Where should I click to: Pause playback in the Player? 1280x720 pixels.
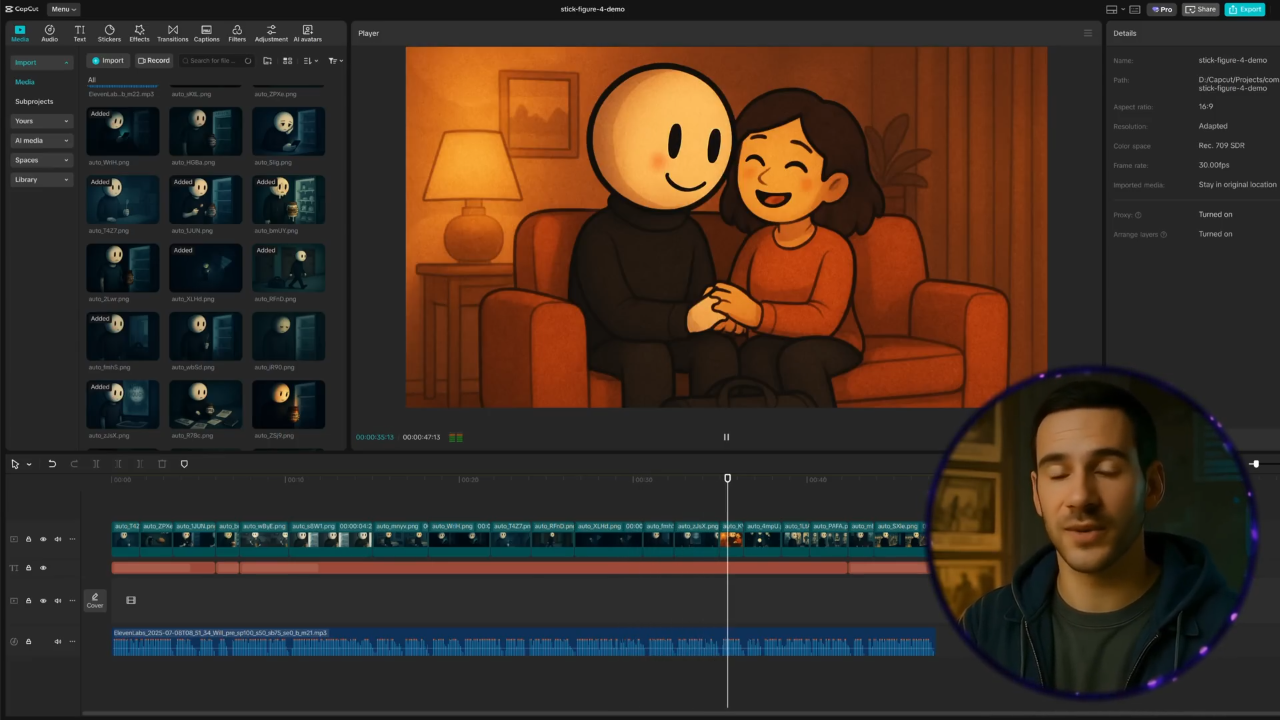(x=726, y=437)
